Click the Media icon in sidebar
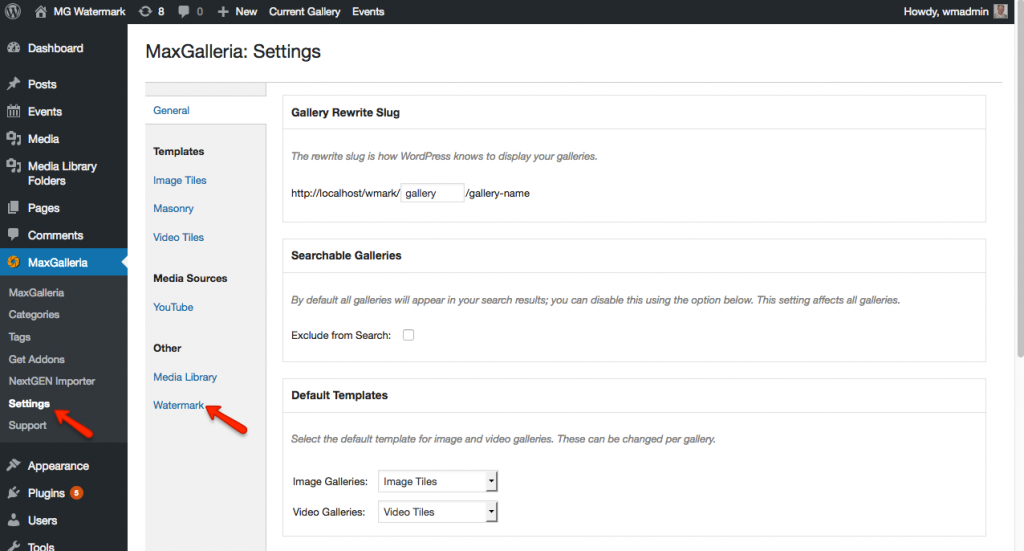 pyautogui.click(x=14, y=138)
